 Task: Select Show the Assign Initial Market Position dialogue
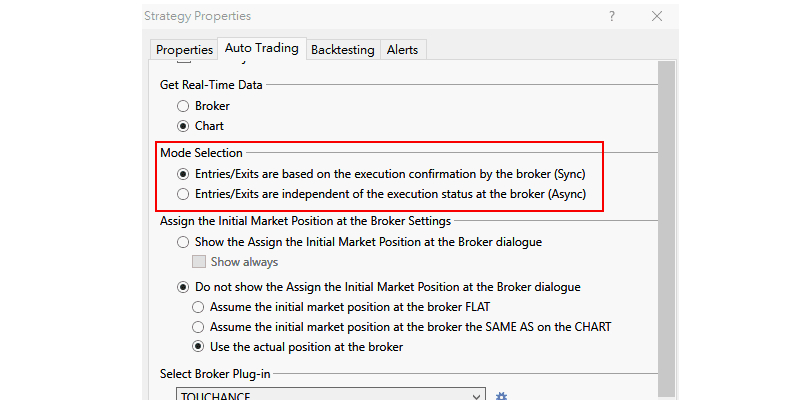tap(182, 241)
